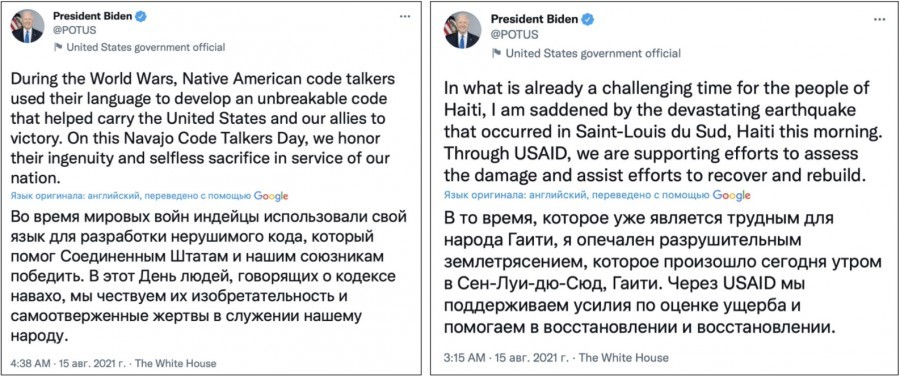Image resolution: width=900 pixels, height=377 pixels.
Task: Click the government flag icon on right tweet
Action: pos(497,53)
